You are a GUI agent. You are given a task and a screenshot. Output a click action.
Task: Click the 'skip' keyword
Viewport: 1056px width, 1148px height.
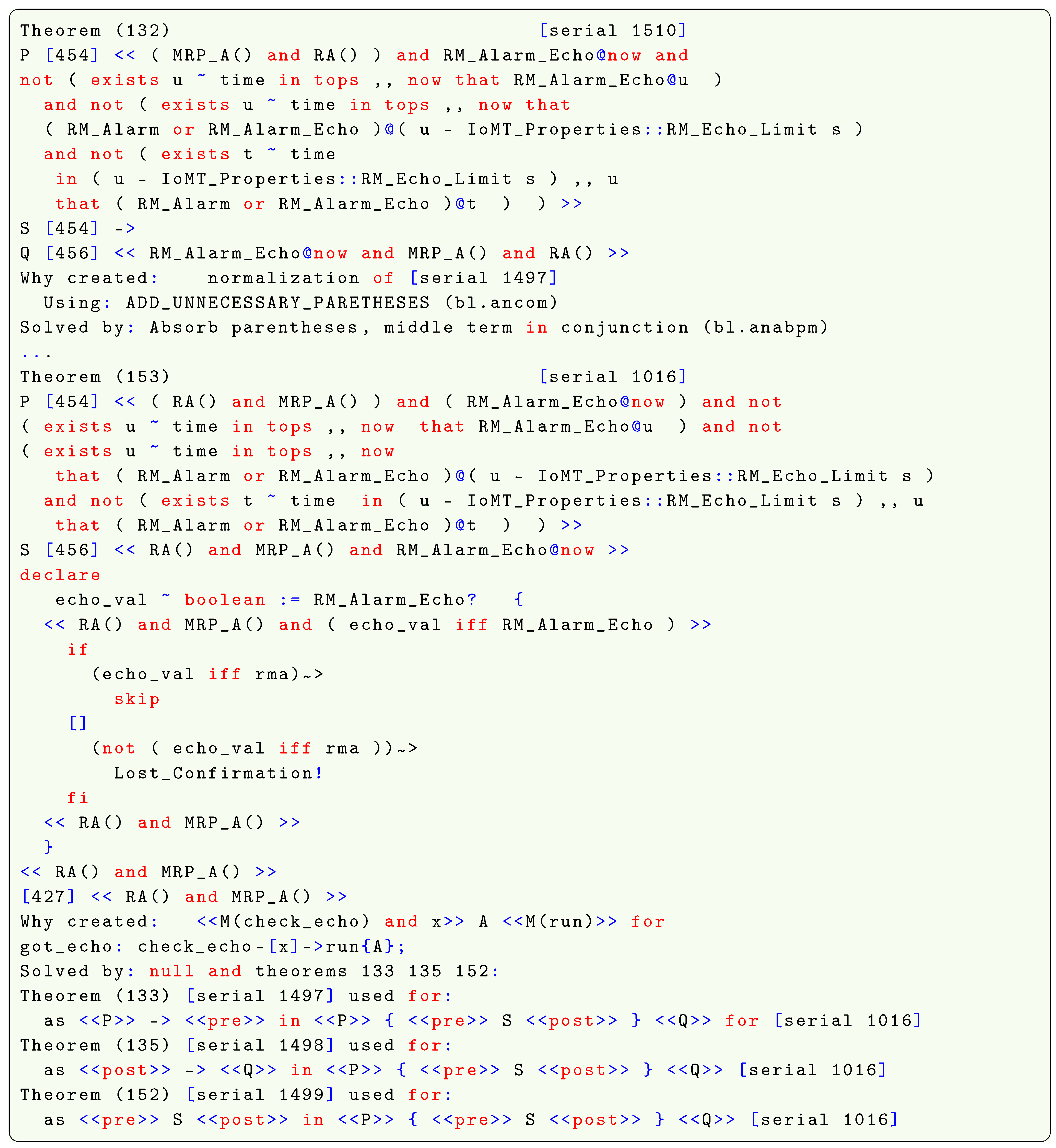coord(137,699)
